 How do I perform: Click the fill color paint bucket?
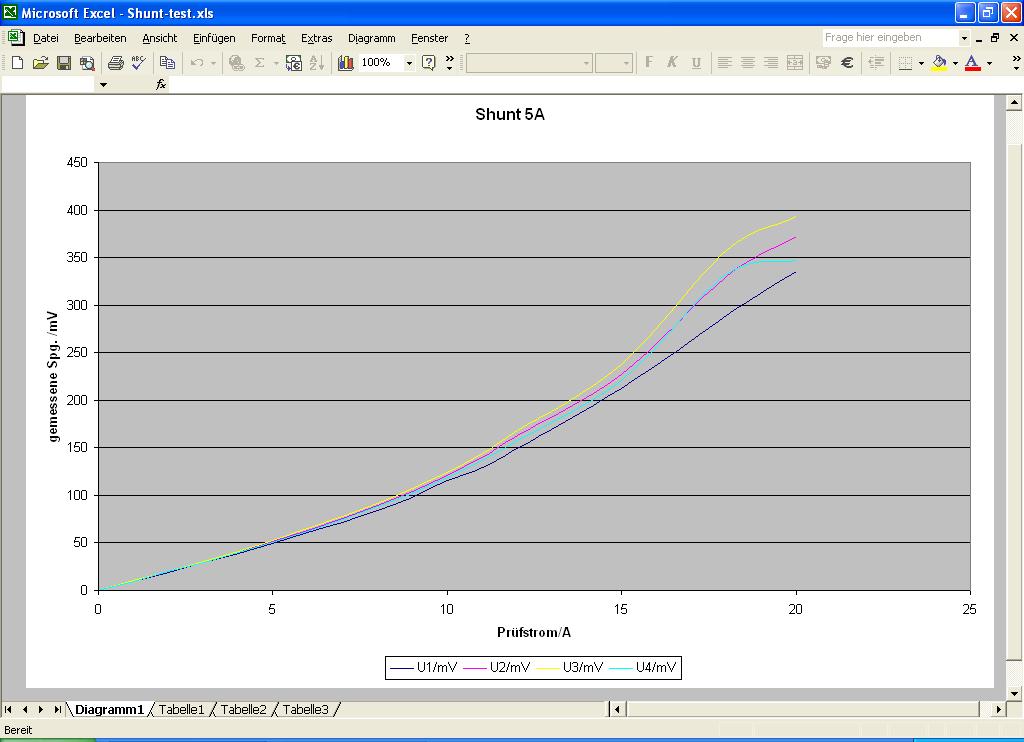[938, 63]
